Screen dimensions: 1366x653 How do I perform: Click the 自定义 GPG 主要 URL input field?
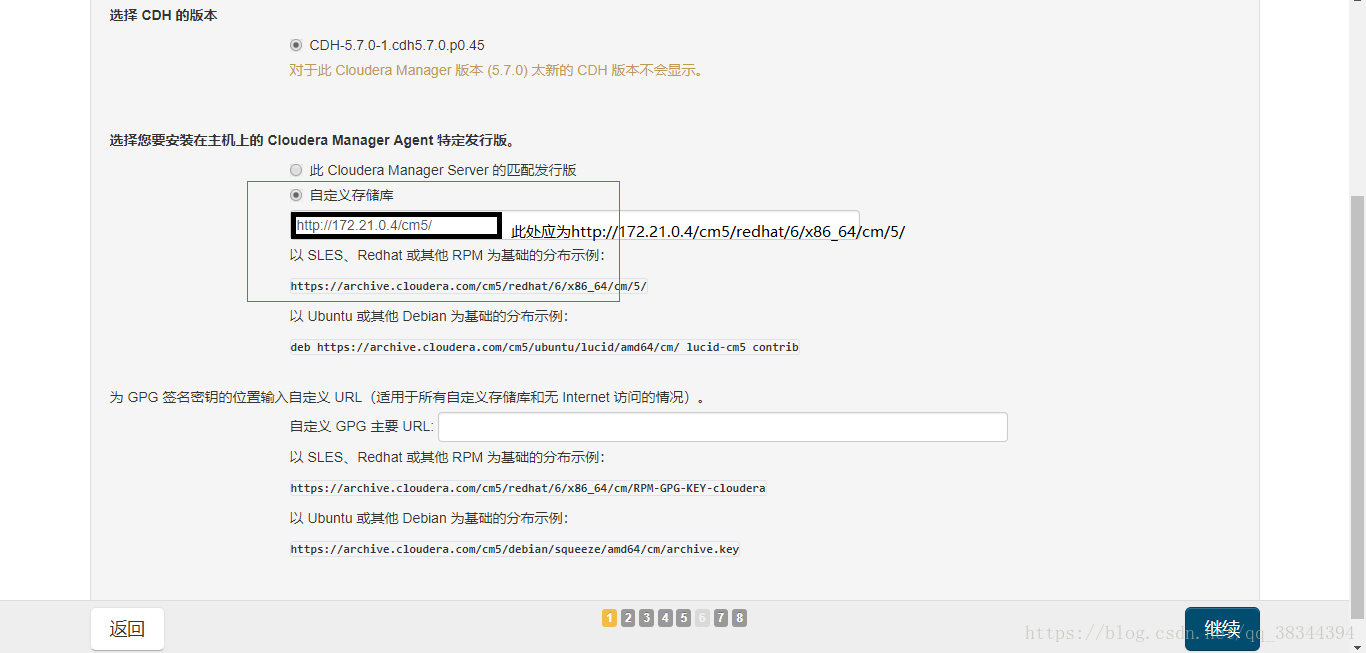[x=722, y=427]
